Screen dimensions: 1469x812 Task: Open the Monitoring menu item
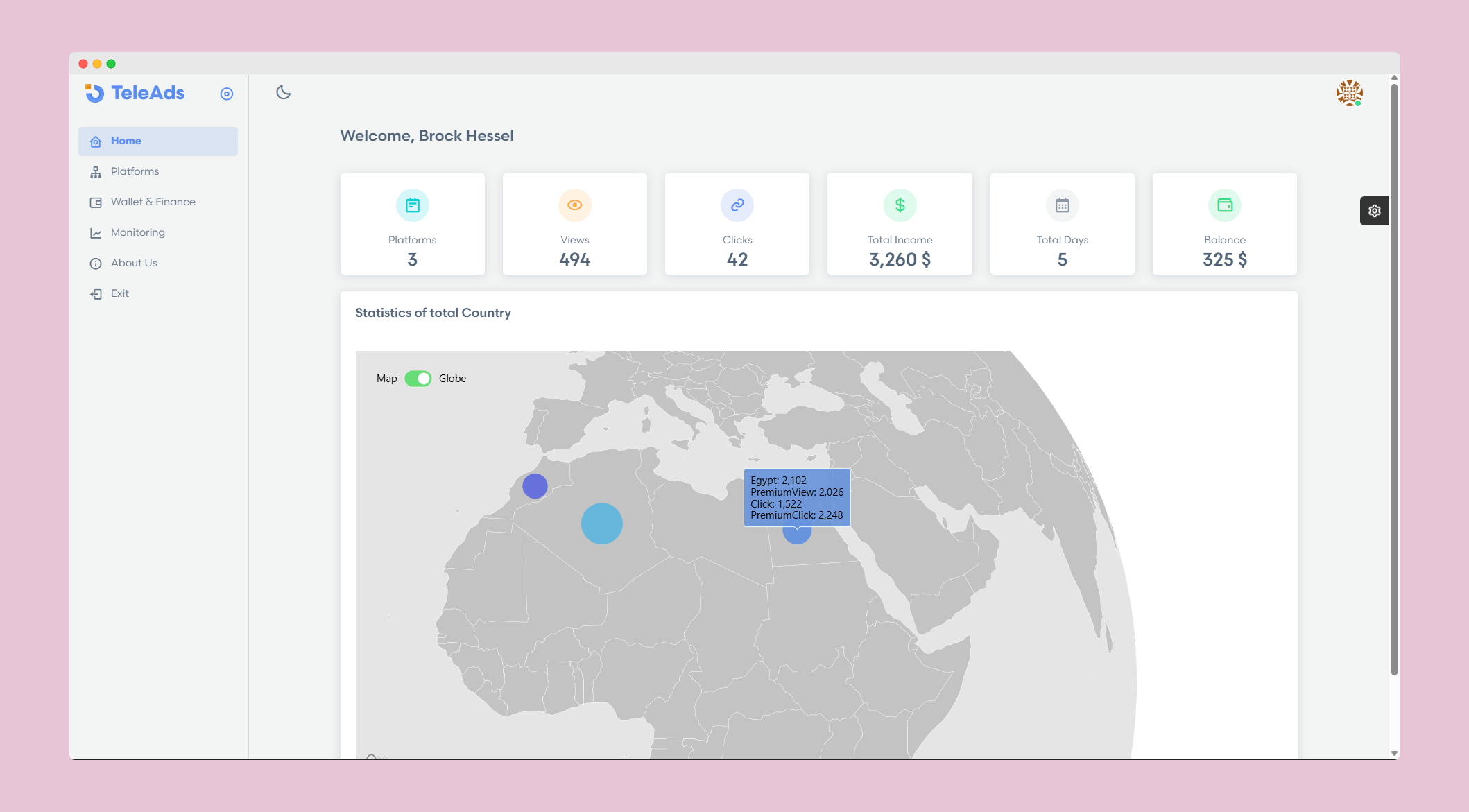[x=137, y=232]
